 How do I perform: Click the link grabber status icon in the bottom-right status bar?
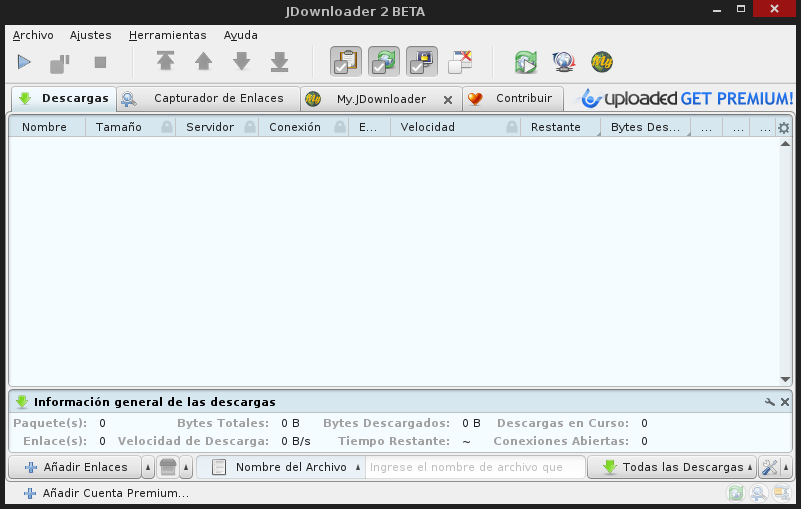(x=759, y=493)
